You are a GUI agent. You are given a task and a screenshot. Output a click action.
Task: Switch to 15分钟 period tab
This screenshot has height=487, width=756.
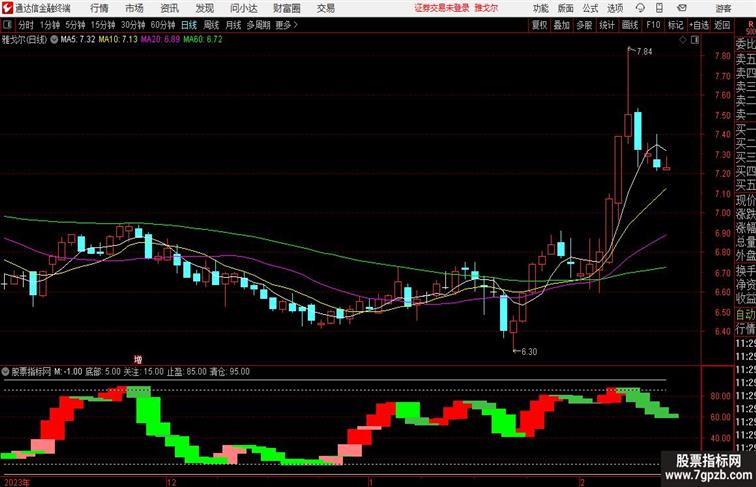pyautogui.click(x=103, y=25)
